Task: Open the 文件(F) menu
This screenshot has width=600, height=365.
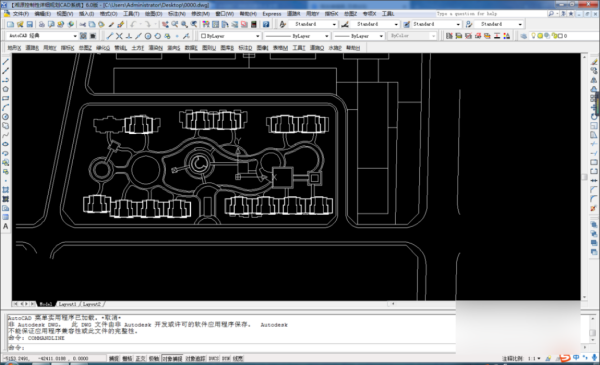Action: (21, 14)
